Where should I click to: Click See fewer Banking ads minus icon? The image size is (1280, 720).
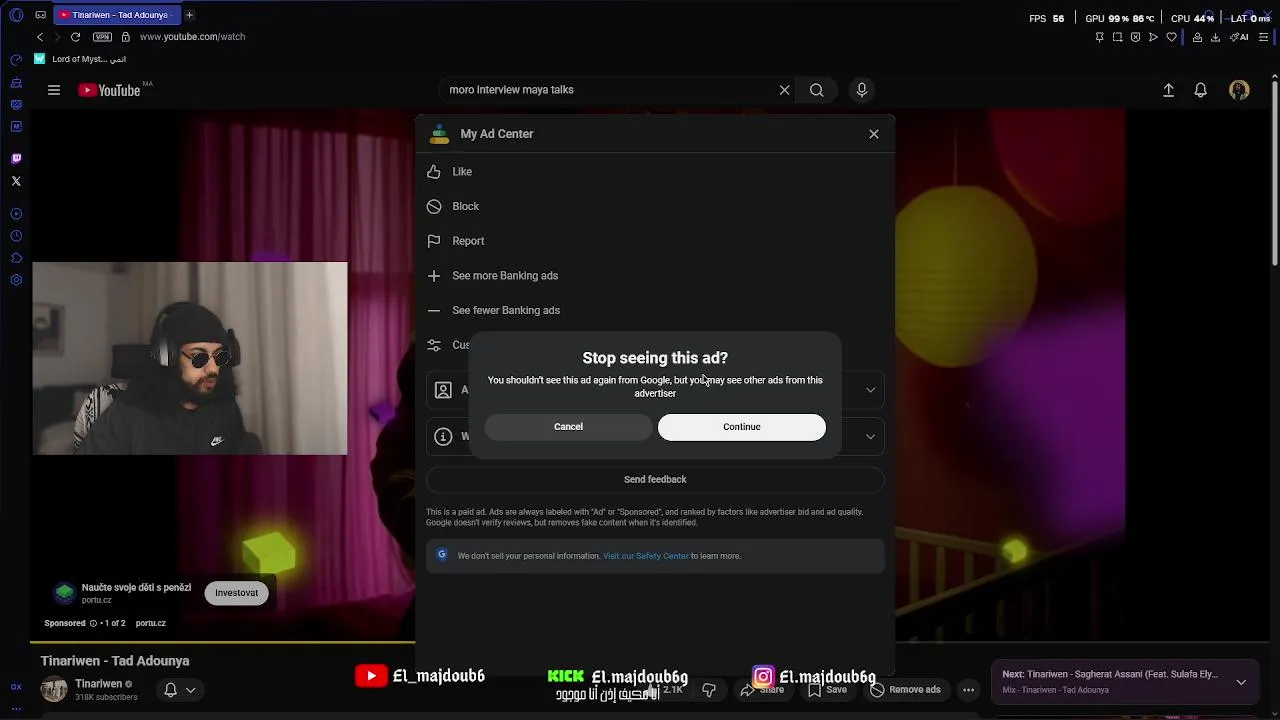click(x=434, y=311)
